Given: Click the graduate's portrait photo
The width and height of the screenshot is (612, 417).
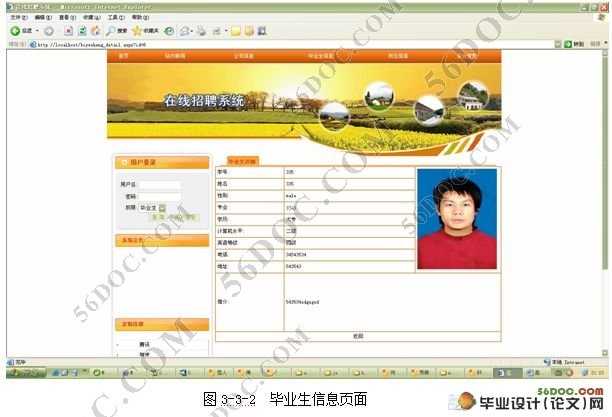Looking at the screenshot, I should [456, 218].
